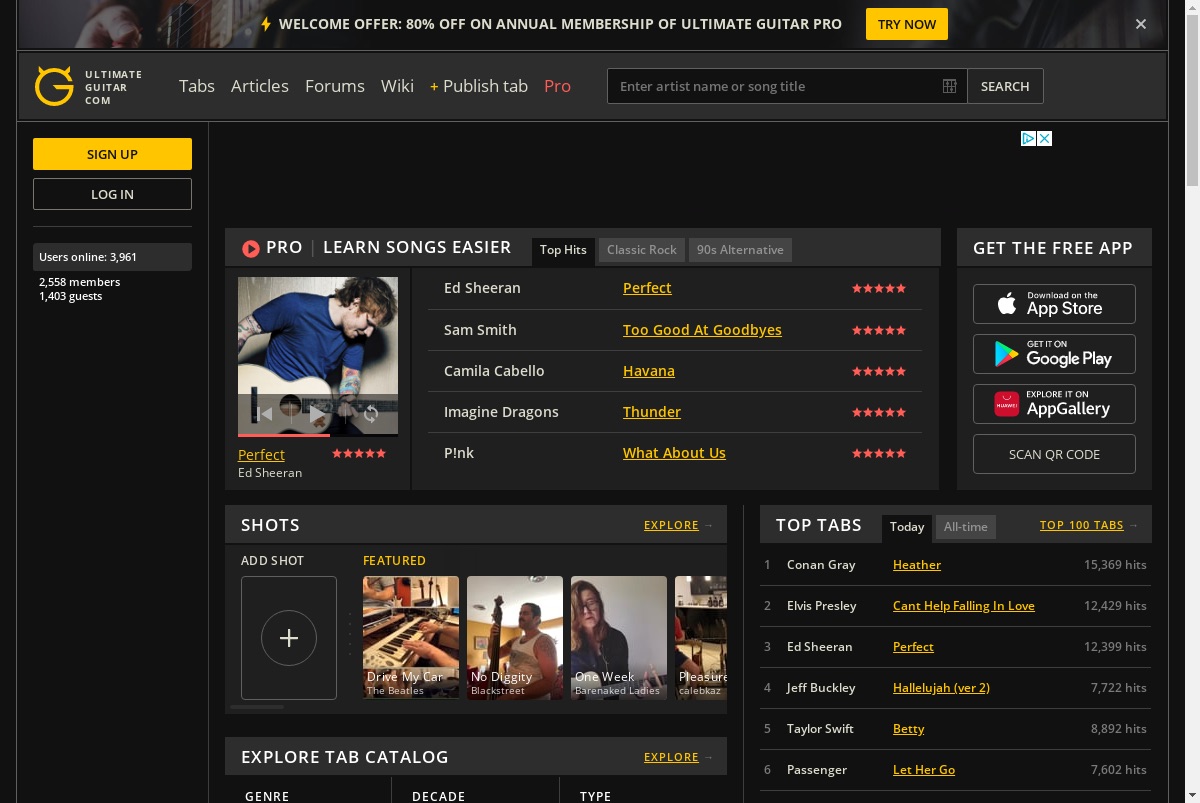Skip to the start of the track in the player
The image size is (1200, 803).
click(264, 413)
